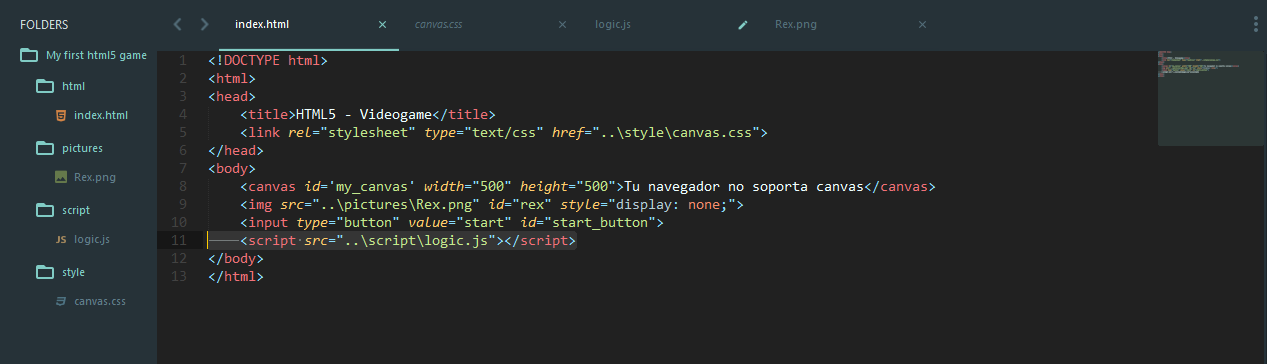The height and width of the screenshot is (364, 1267).
Task: Click line number 5 in the gutter
Action: [x=183, y=132]
